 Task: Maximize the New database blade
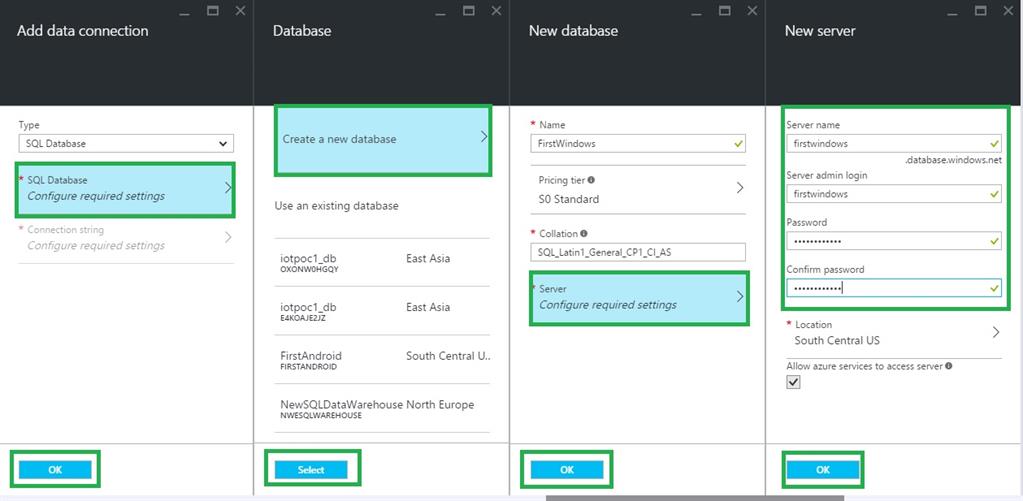[x=724, y=10]
